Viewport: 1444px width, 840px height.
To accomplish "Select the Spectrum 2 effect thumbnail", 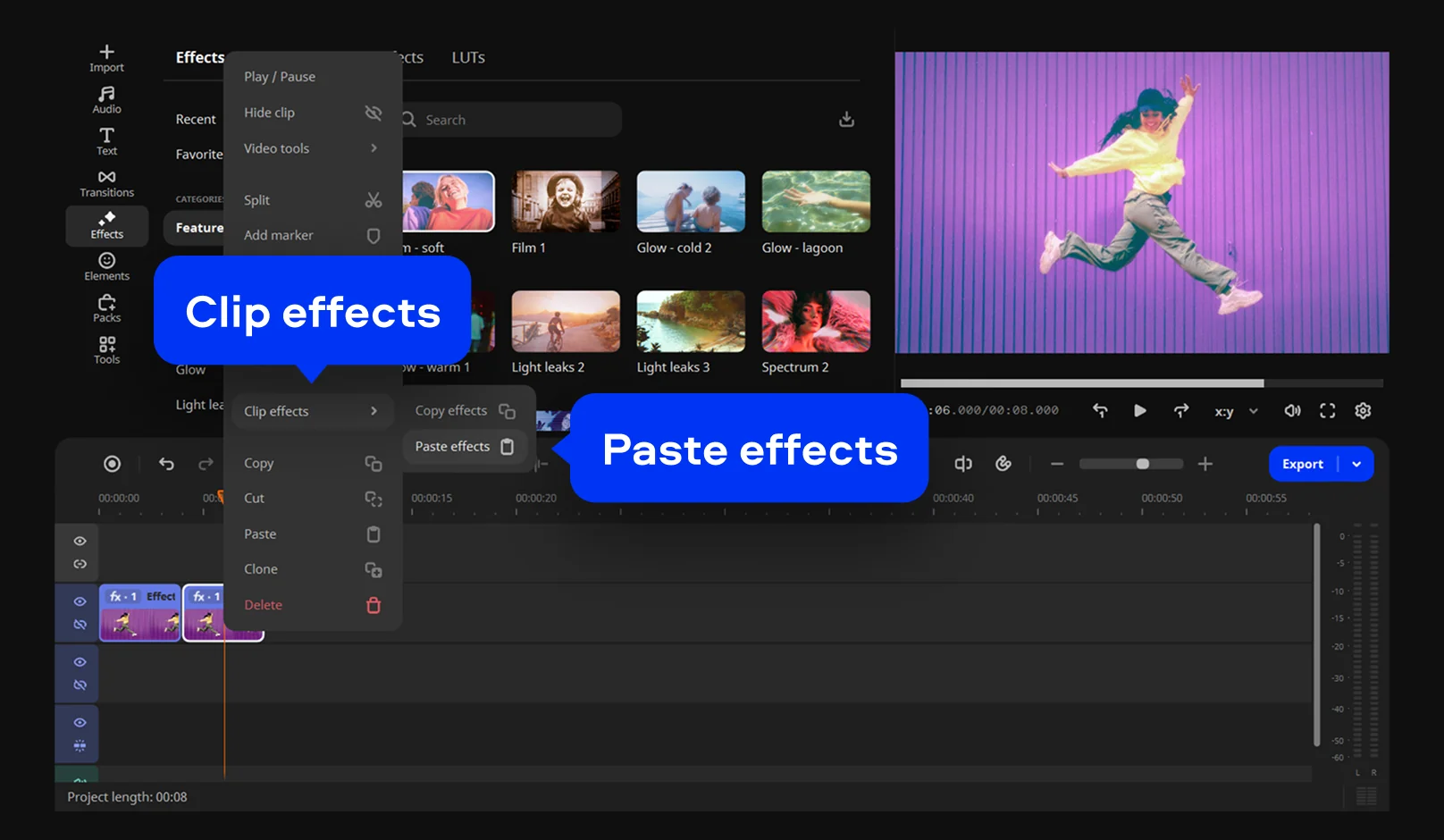I will tap(815, 322).
